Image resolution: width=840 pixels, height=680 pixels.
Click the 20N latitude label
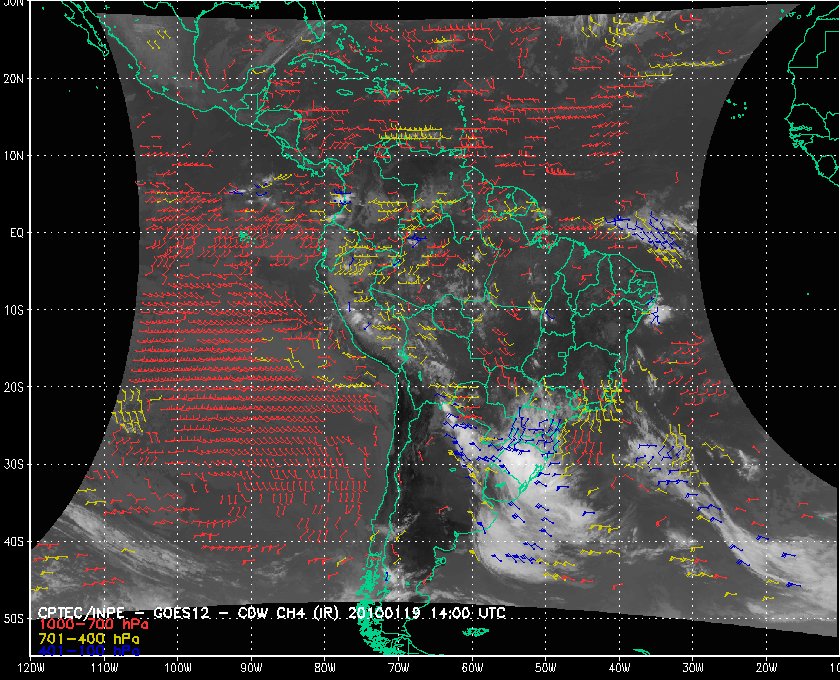tap(13, 79)
